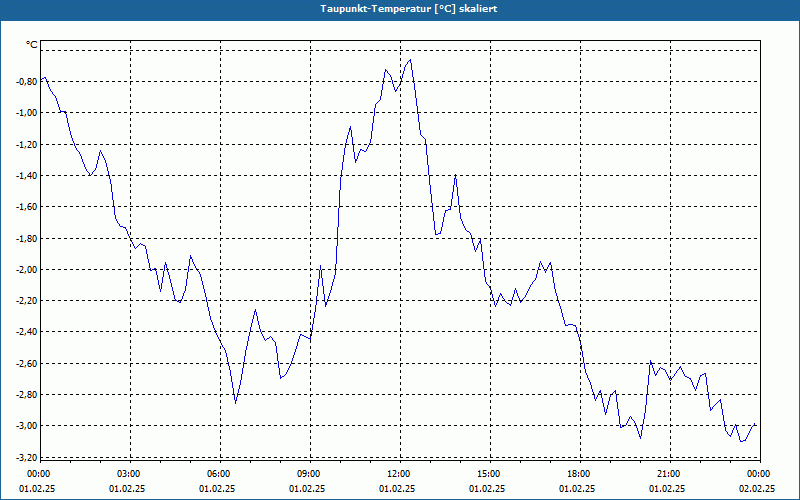Click the "-1,40" y-axis value

click(x=27, y=176)
